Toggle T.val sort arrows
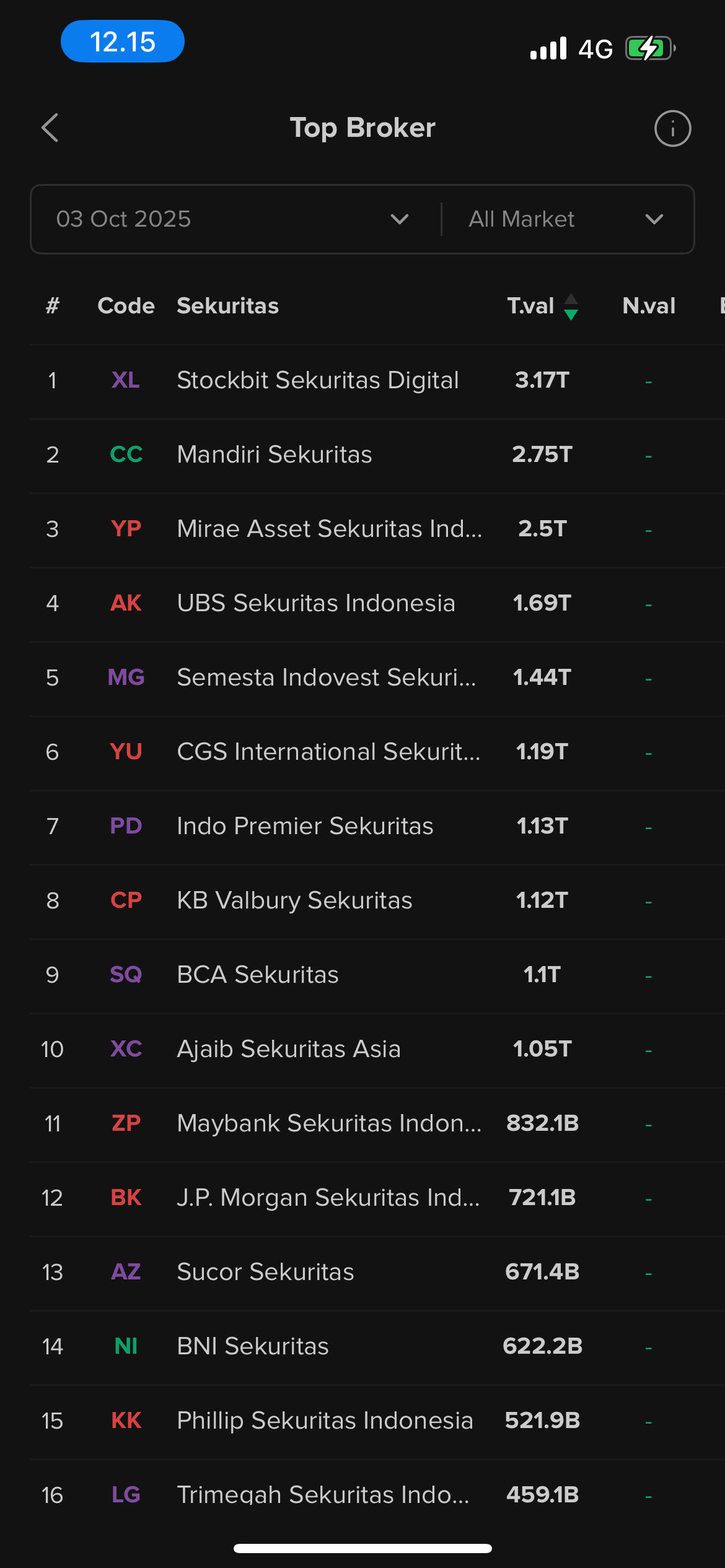 tap(571, 307)
